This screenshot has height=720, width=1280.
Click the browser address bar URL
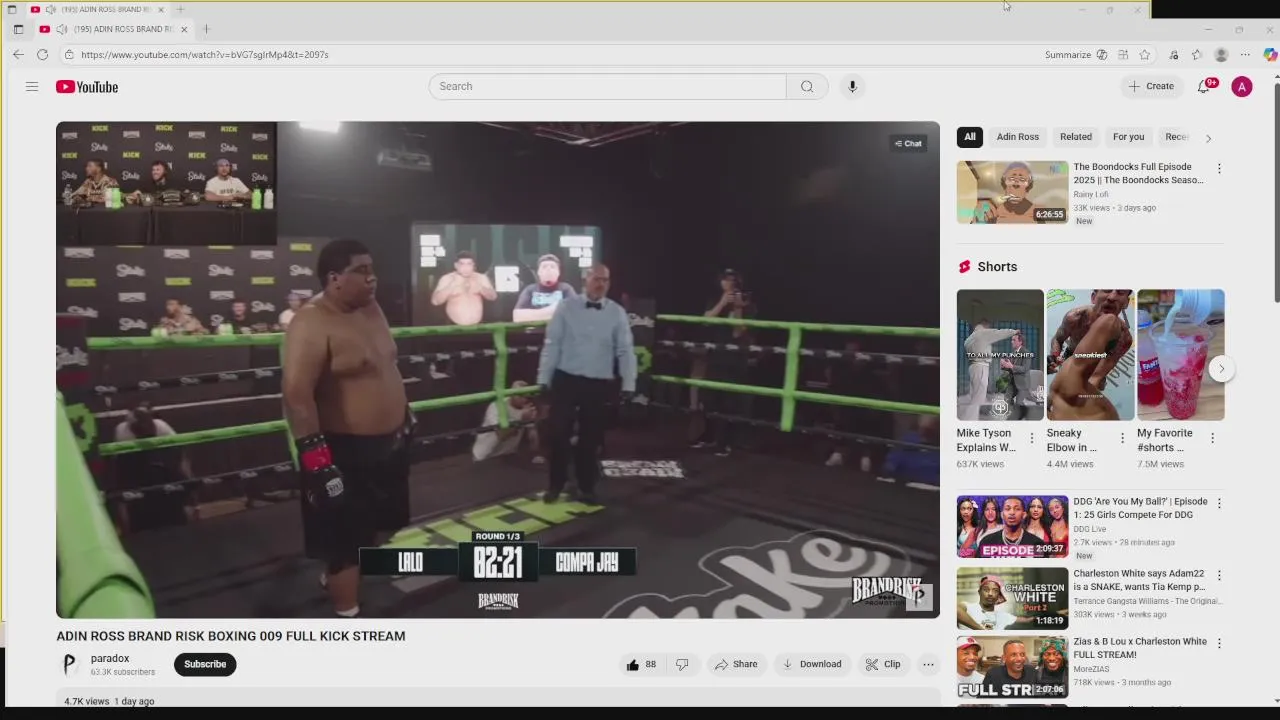pyautogui.click(x=205, y=55)
